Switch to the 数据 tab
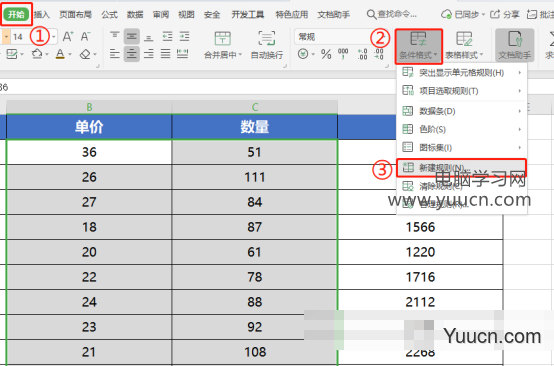The height and width of the screenshot is (366, 554). [x=135, y=14]
